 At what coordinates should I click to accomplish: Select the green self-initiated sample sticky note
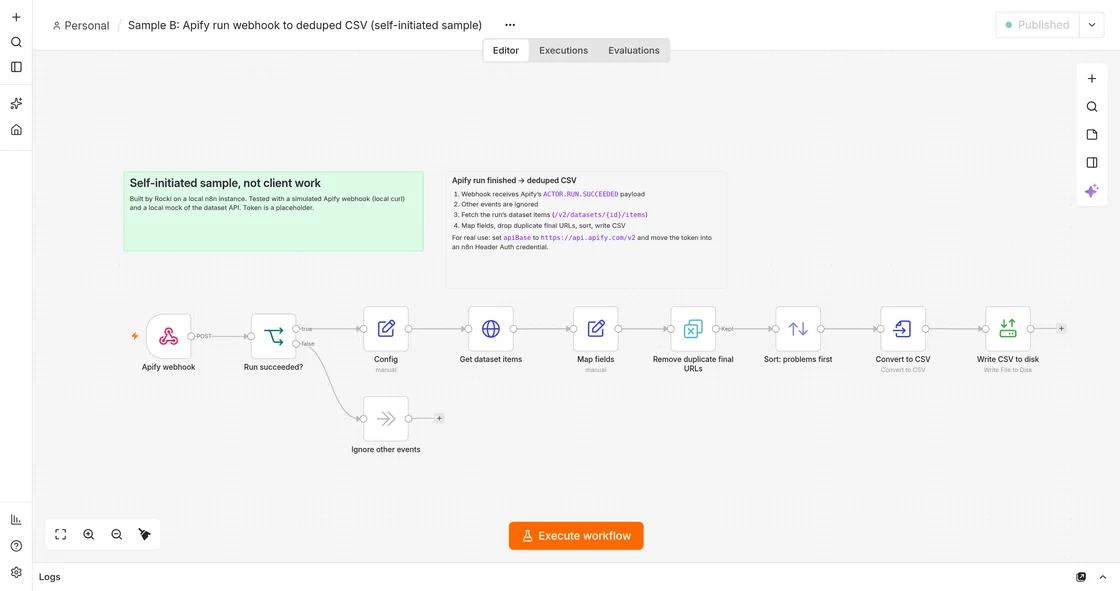click(x=274, y=212)
